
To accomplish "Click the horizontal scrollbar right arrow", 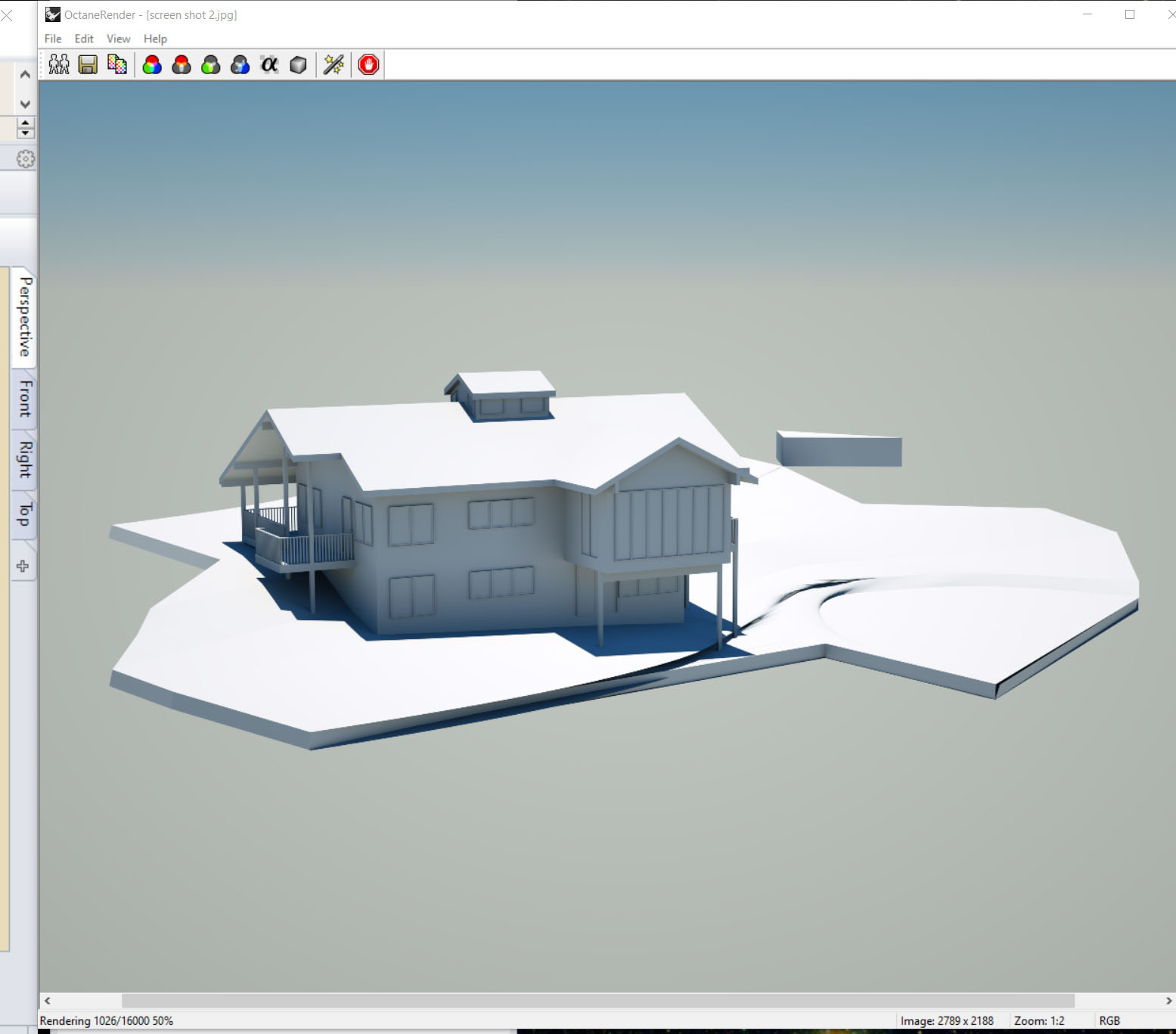I will click(1168, 1001).
